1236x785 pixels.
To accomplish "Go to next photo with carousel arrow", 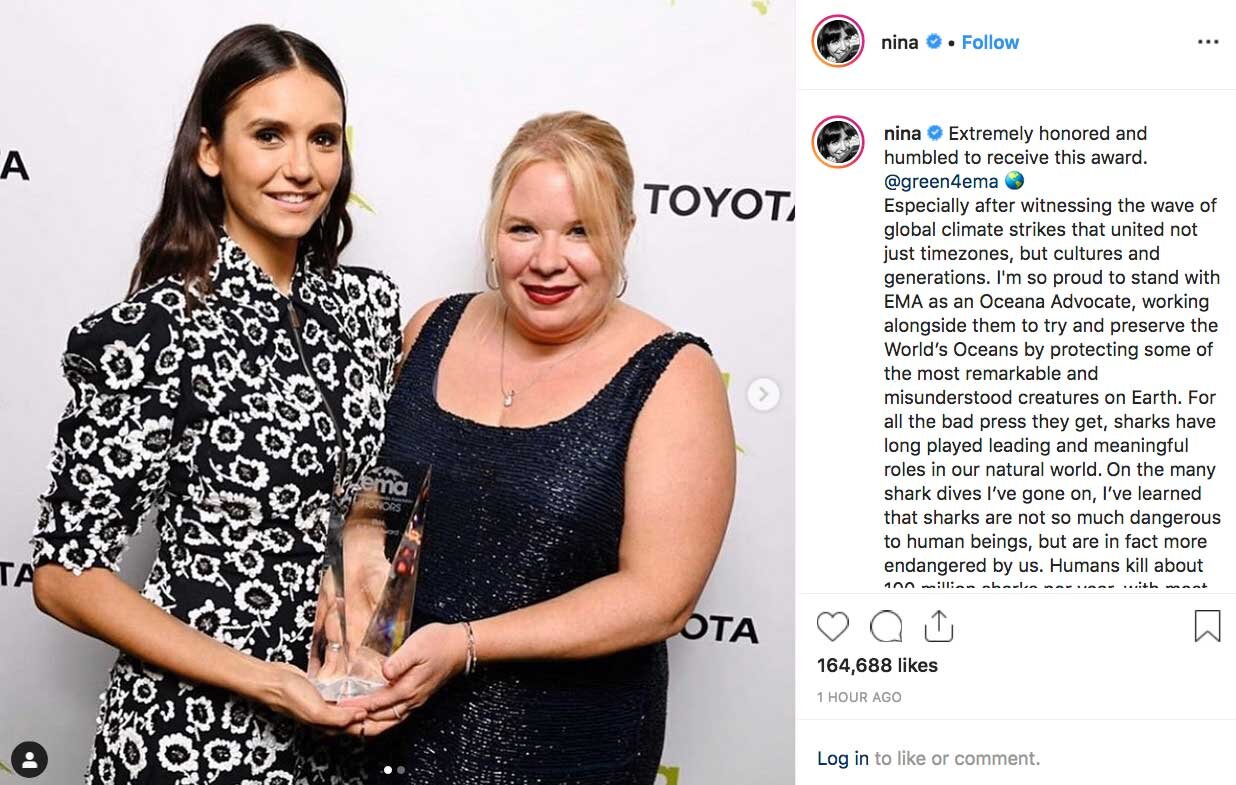I will tap(763, 394).
